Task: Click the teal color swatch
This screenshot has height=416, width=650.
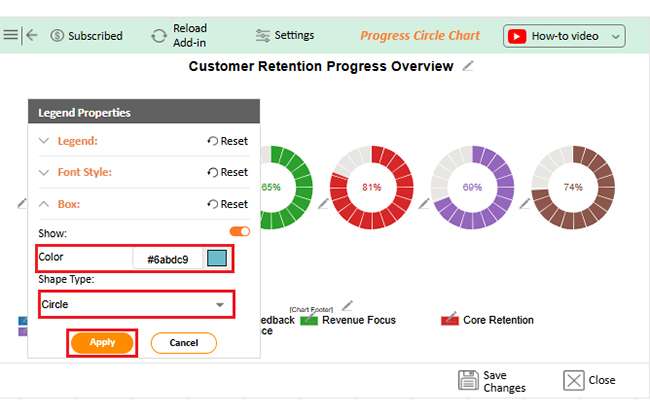Action: click(x=217, y=259)
